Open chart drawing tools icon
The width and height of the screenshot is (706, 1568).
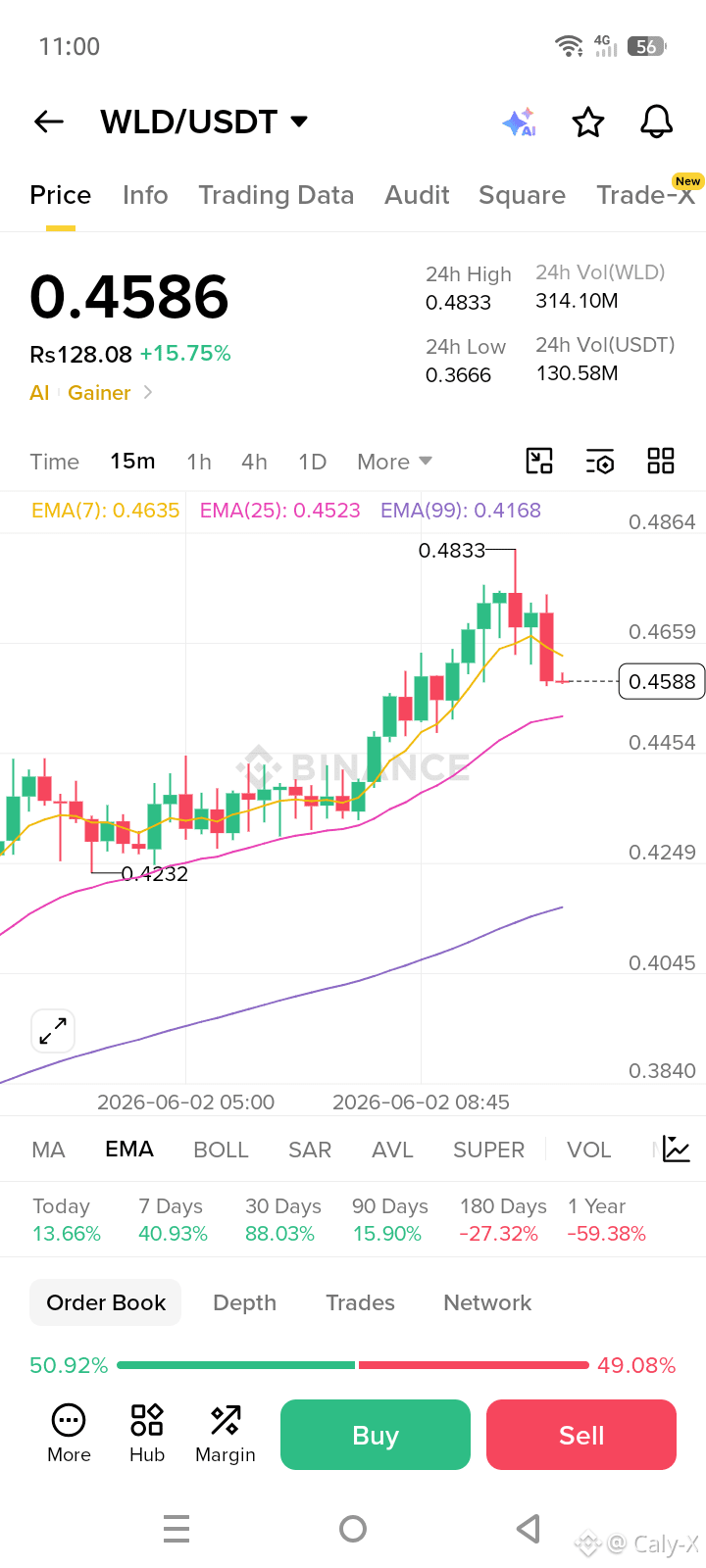(x=539, y=461)
